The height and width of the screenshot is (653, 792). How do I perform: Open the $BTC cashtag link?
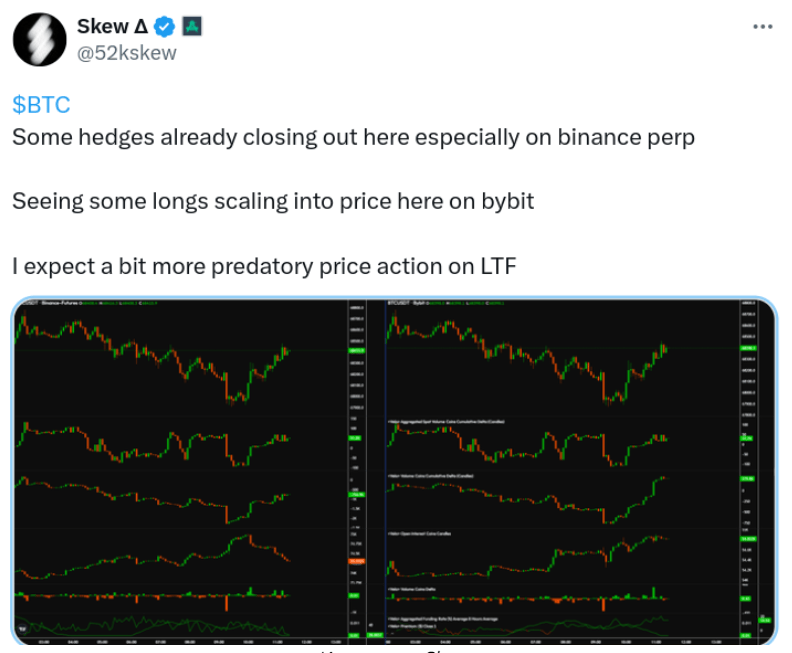41,104
